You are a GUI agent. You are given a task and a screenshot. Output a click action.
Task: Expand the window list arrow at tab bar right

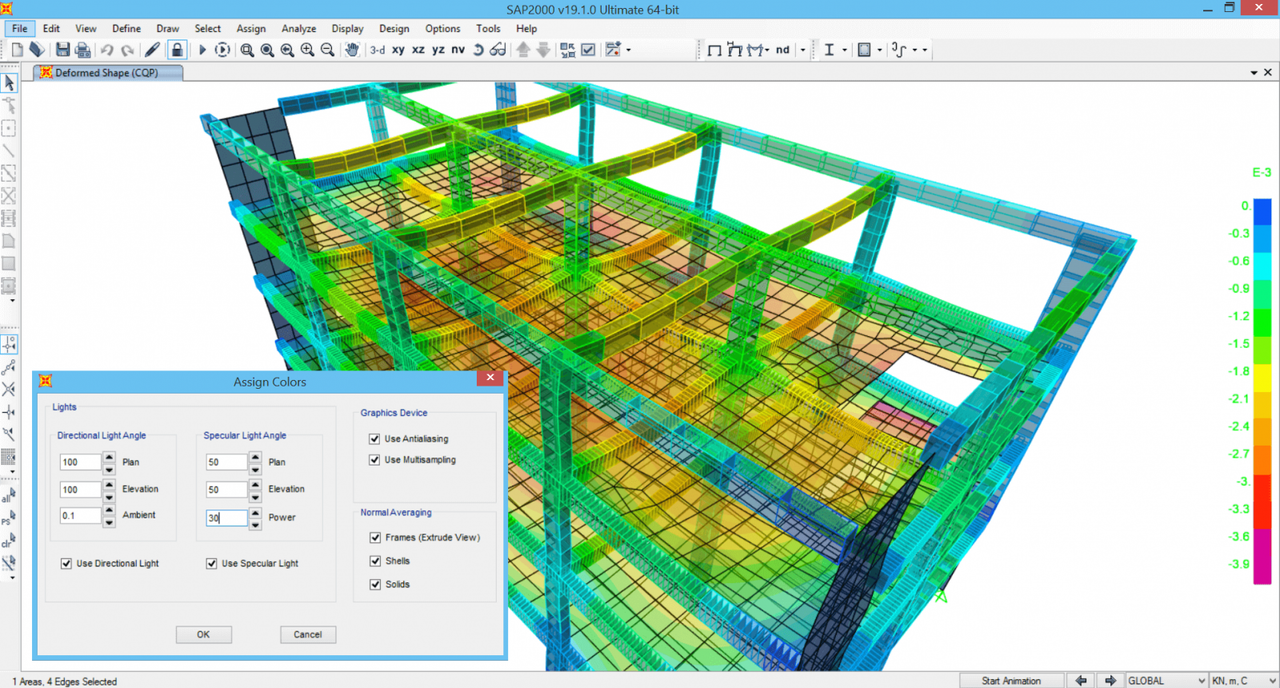coord(1254,73)
